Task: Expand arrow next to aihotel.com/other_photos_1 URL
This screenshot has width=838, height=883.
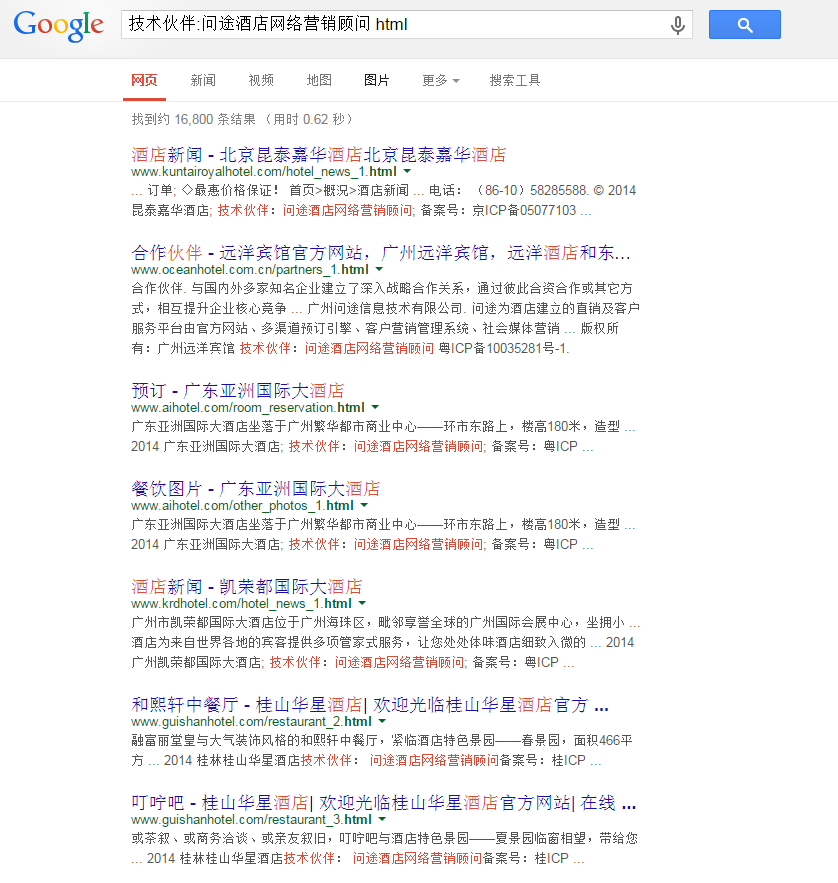Action: tap(364, 505)
